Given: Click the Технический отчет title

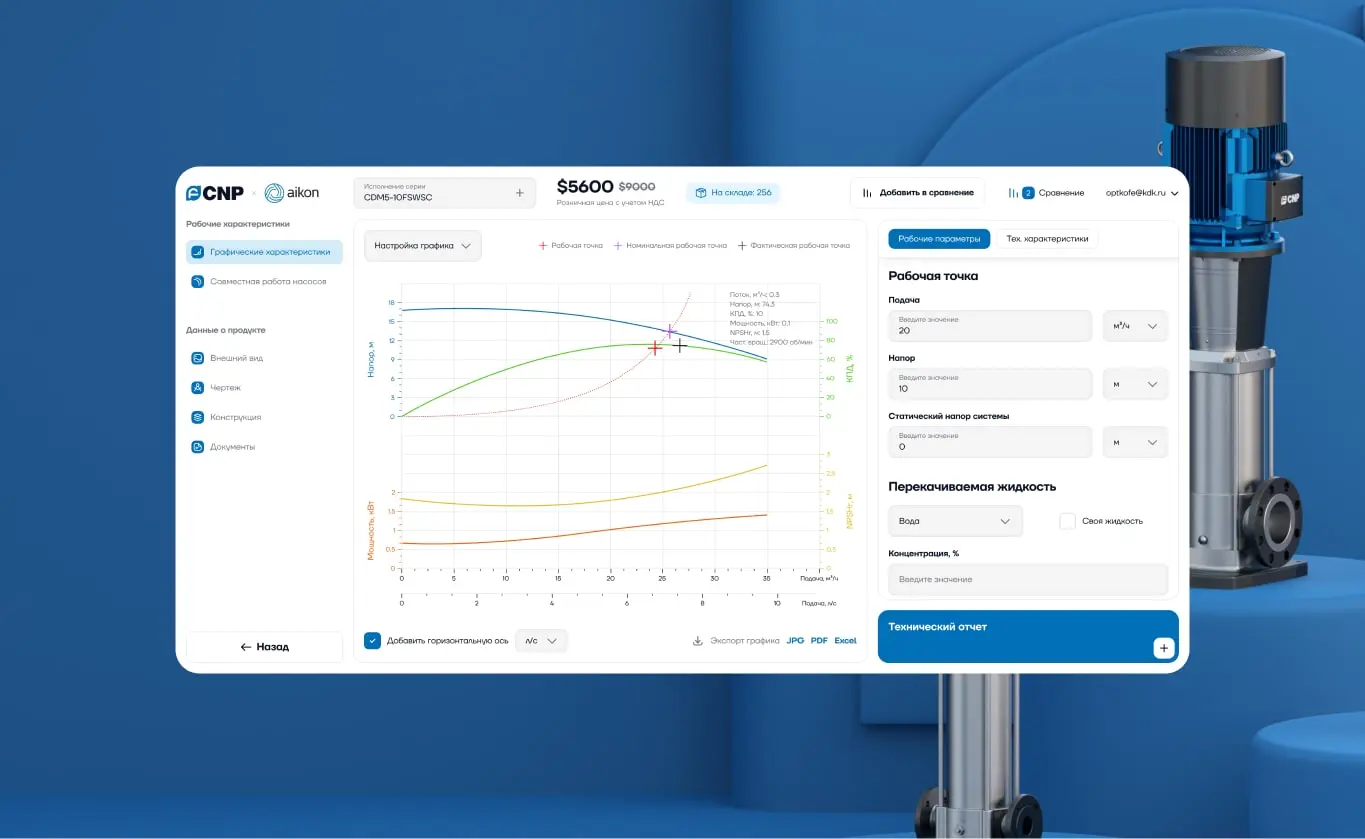Looking at the screenshot, I should (x=938, y=627).
